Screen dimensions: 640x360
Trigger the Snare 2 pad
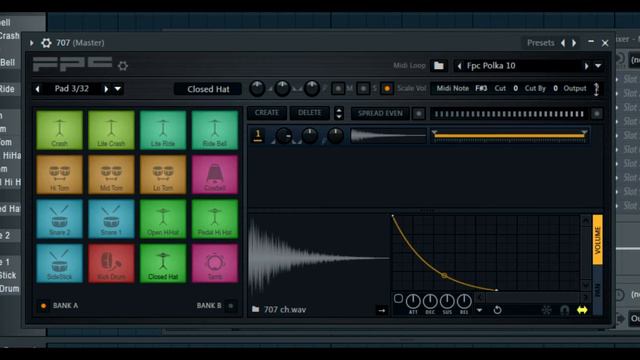coord(60,219)
